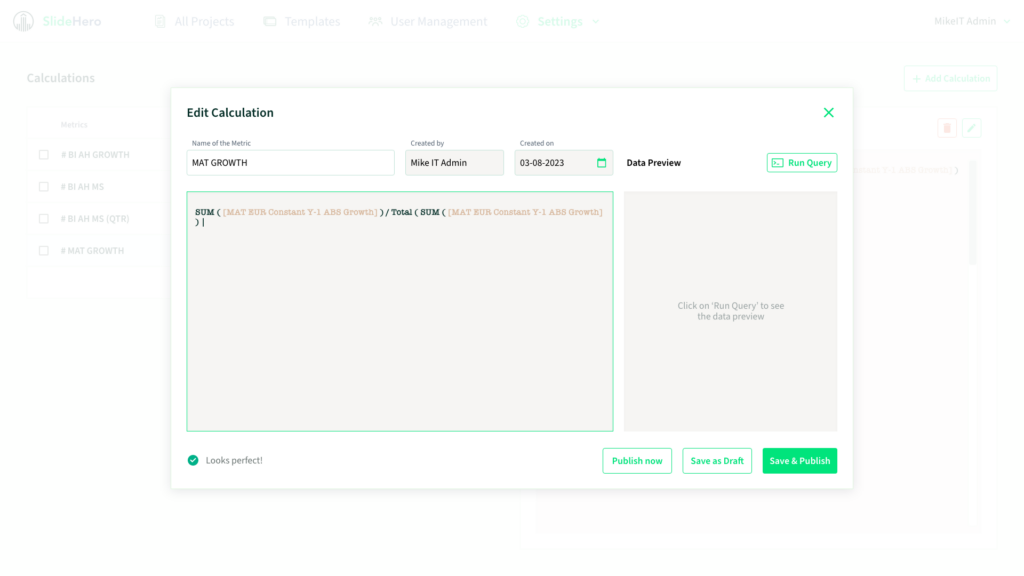Viewport: 1024px width, 576px height.
Task: Open the MikeIT Admin account dropdown
Action: (964, 21)
